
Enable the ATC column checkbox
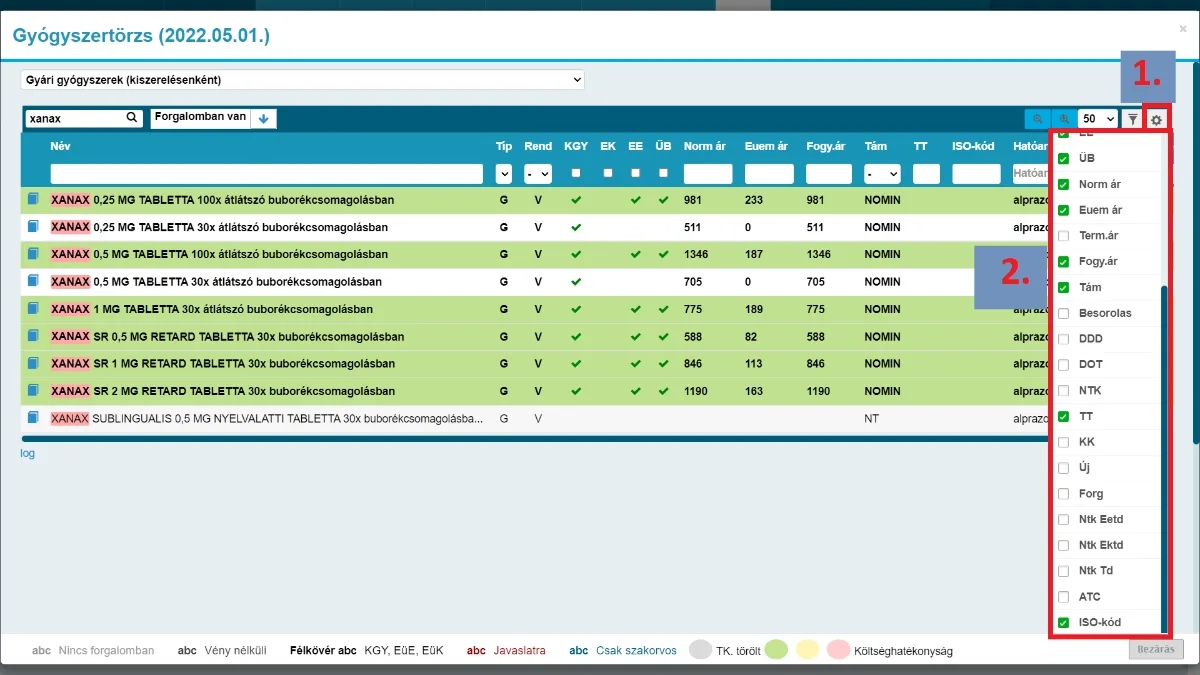click(1064, 597)
